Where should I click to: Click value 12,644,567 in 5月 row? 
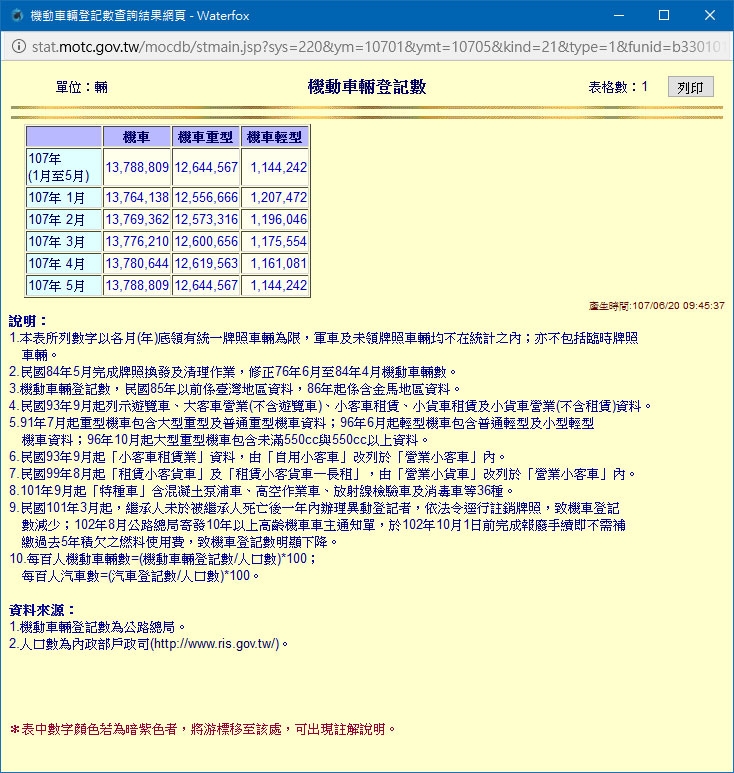point(206,285)
